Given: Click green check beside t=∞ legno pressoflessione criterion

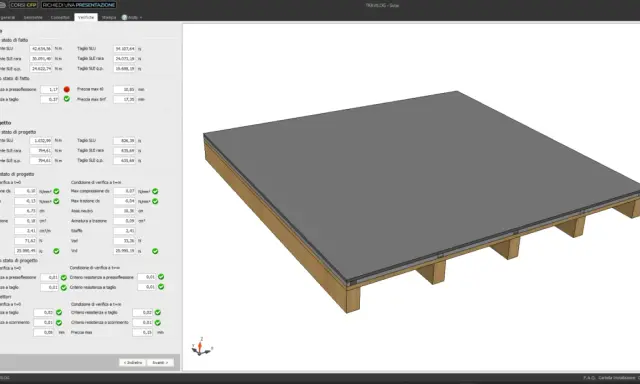Looking at the screenshot, I should (161, 277).
